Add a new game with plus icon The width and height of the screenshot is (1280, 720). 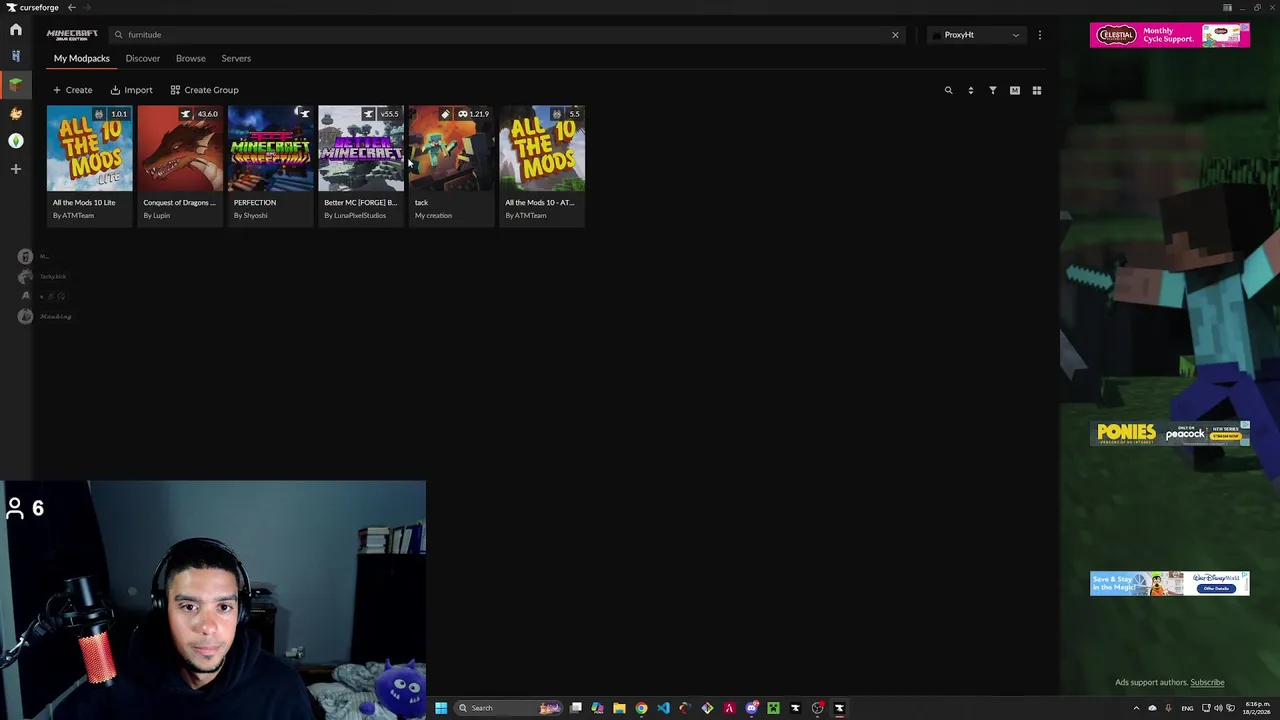pyautogui.click(x=15, y=169)
